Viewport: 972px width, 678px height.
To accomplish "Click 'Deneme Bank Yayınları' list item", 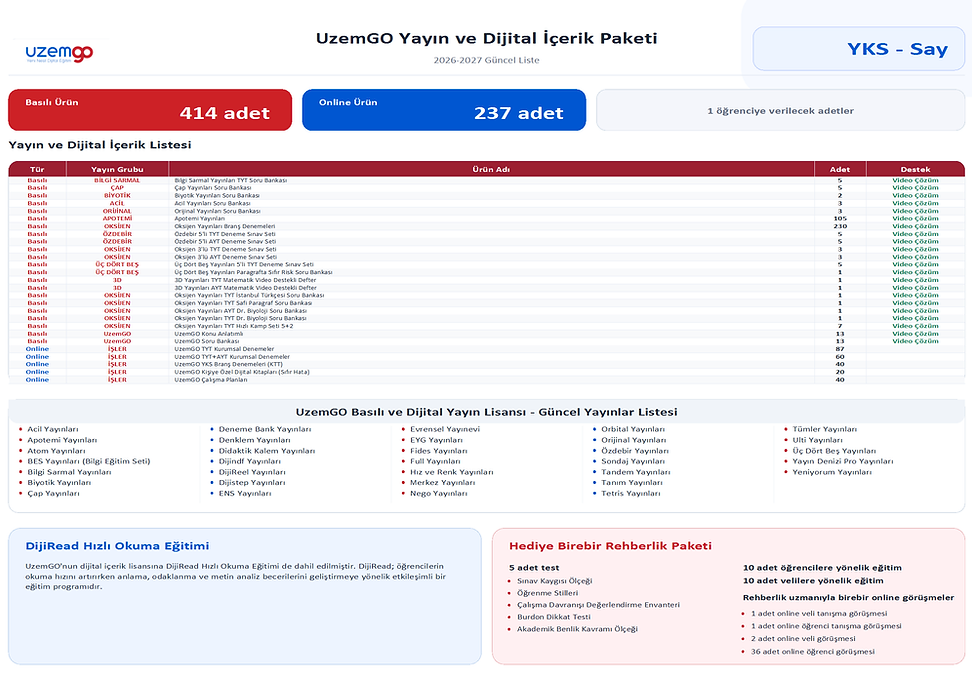I will click(265, 429).
